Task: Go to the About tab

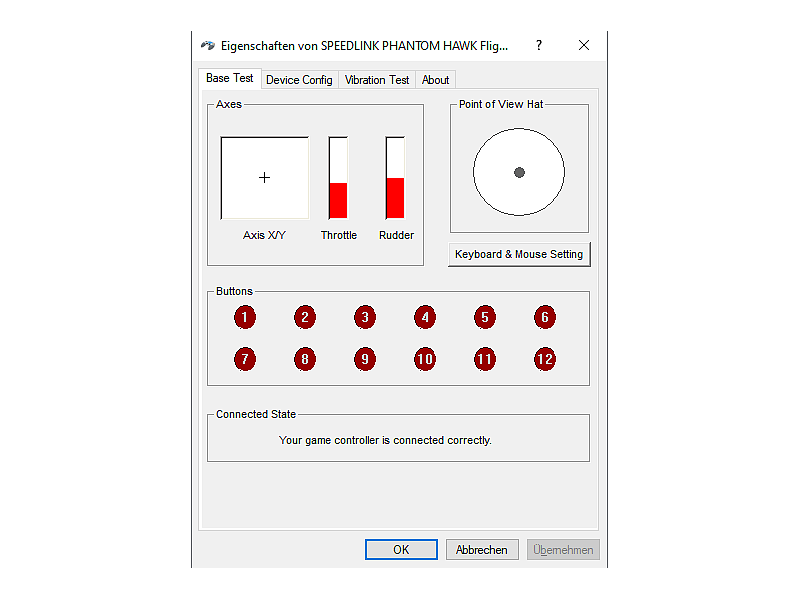Action: (435, 80)
